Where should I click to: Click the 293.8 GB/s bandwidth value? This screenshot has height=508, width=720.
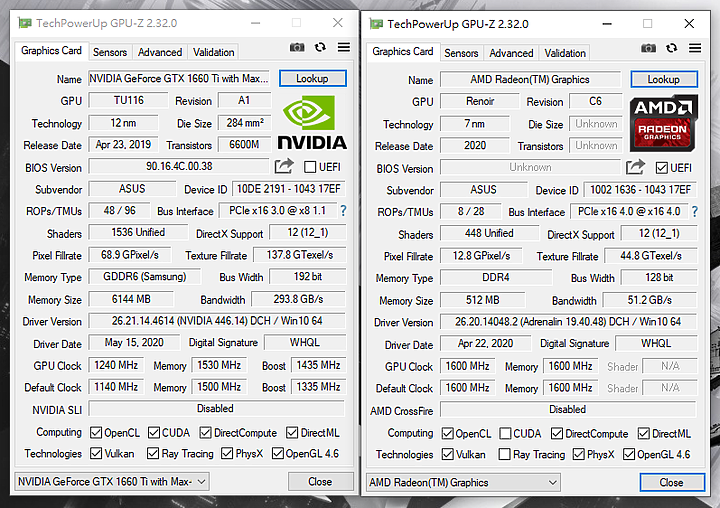pyautogui.click(x=298, y=299)
